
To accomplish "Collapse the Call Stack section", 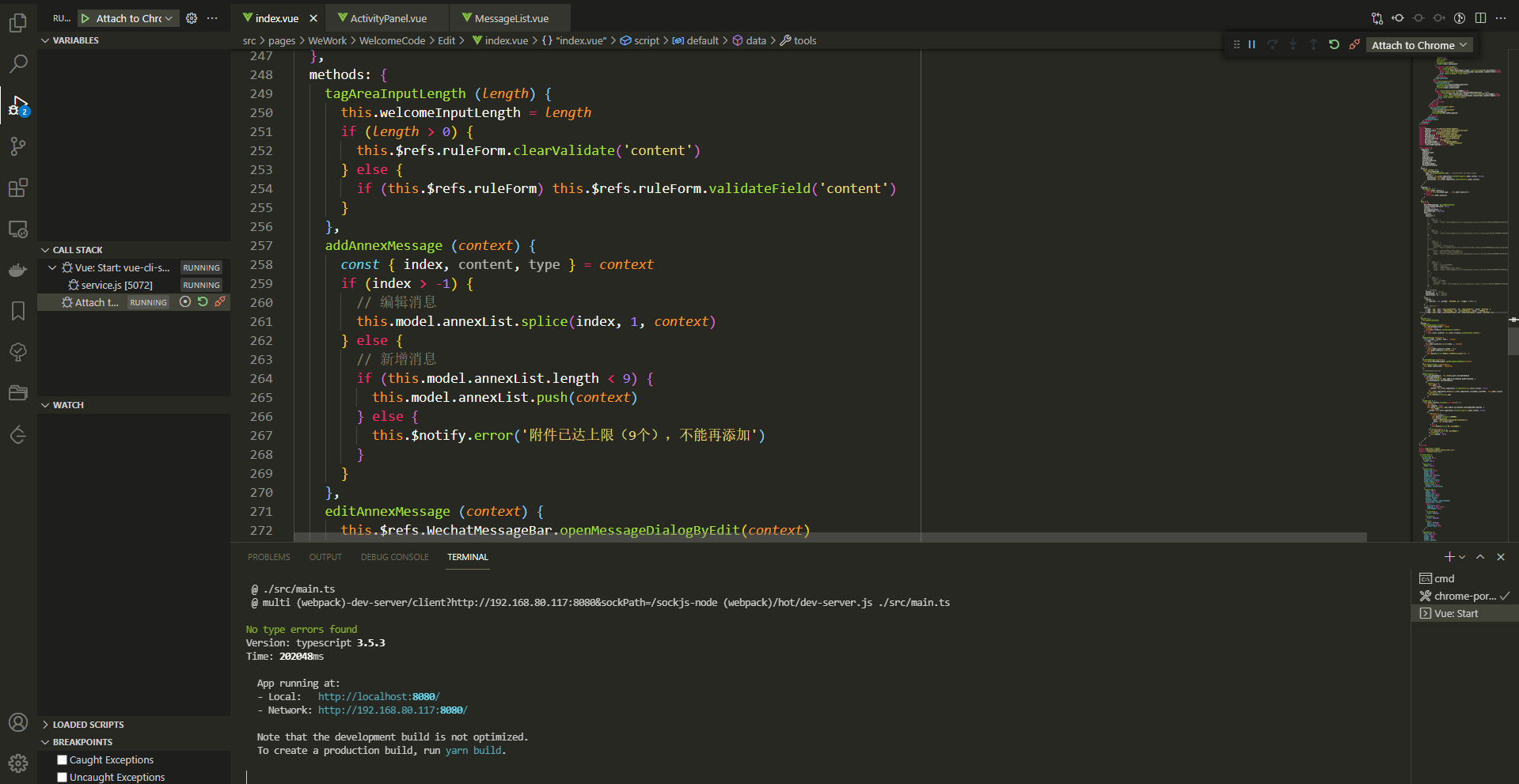I will pyautogui.click(x=46, y=250).
